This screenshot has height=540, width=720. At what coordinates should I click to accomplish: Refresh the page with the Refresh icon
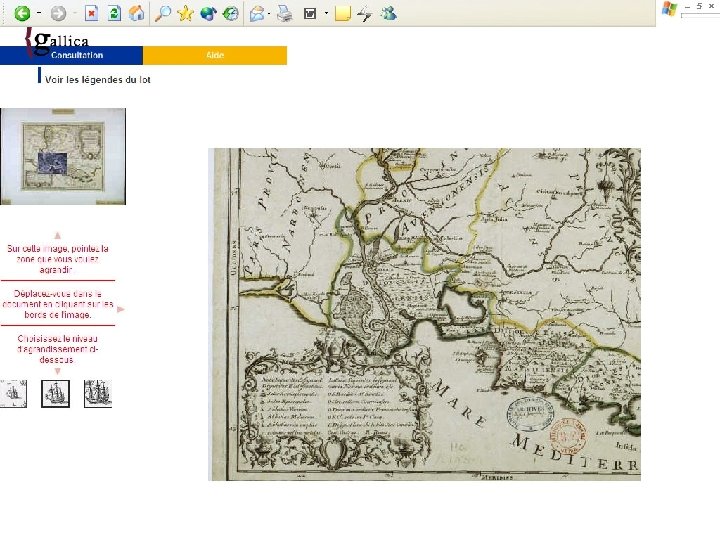114,14
